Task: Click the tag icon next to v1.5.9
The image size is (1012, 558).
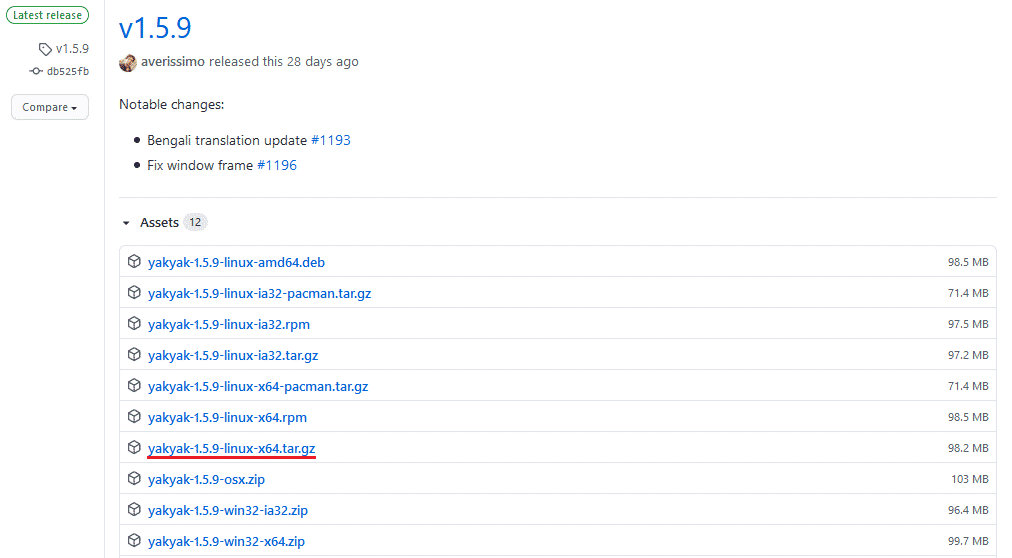Action: 45,49
